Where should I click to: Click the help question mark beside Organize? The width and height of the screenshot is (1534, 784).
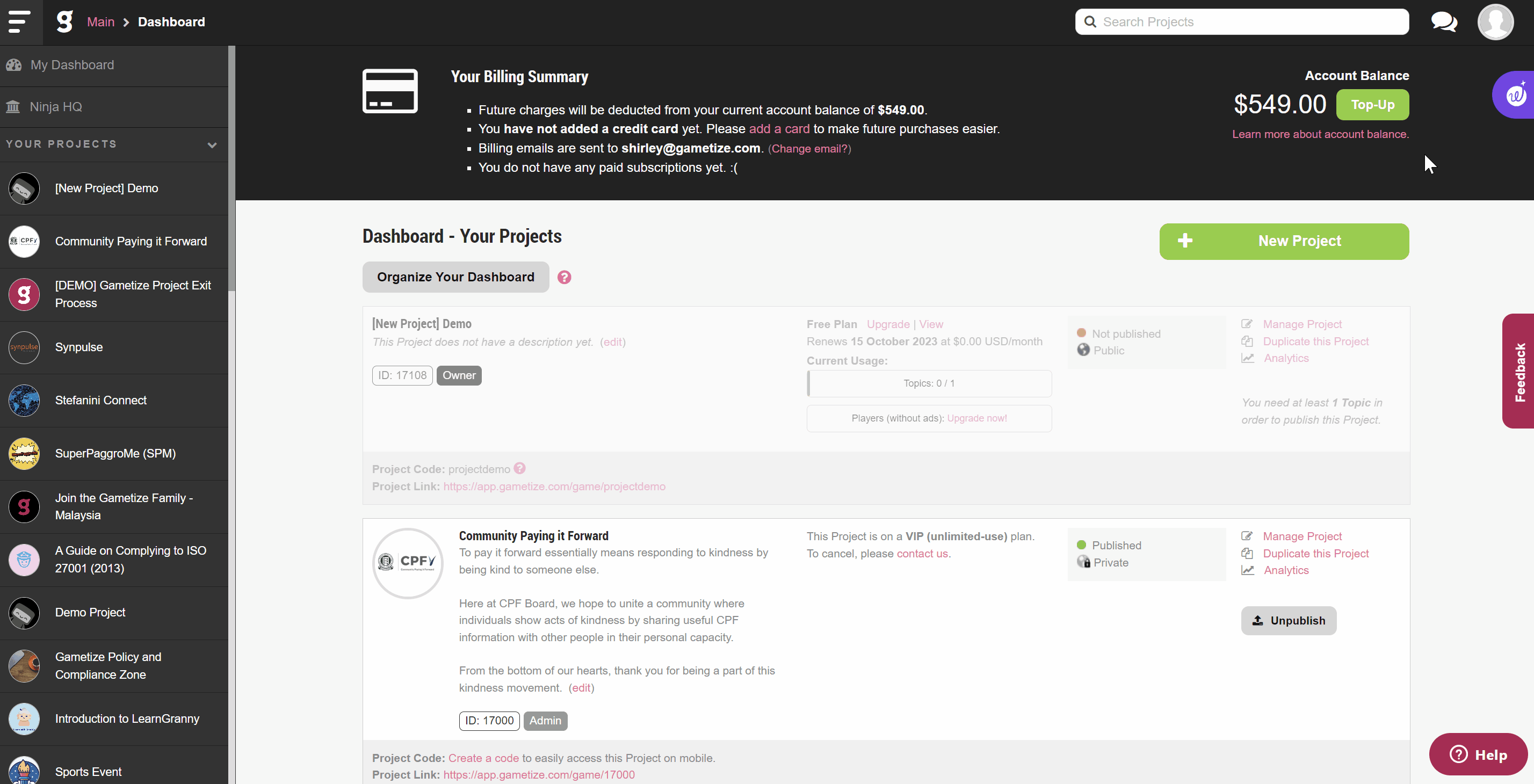pyautogui.click(x=564, y=278)
